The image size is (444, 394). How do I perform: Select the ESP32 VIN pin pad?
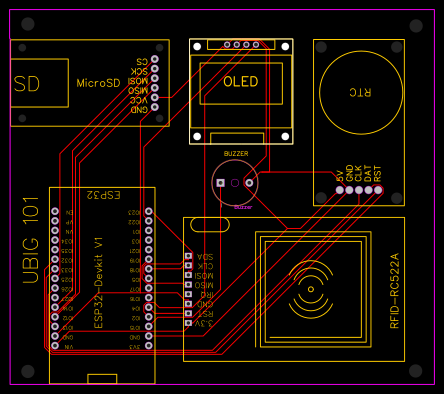tap(55, 346)
